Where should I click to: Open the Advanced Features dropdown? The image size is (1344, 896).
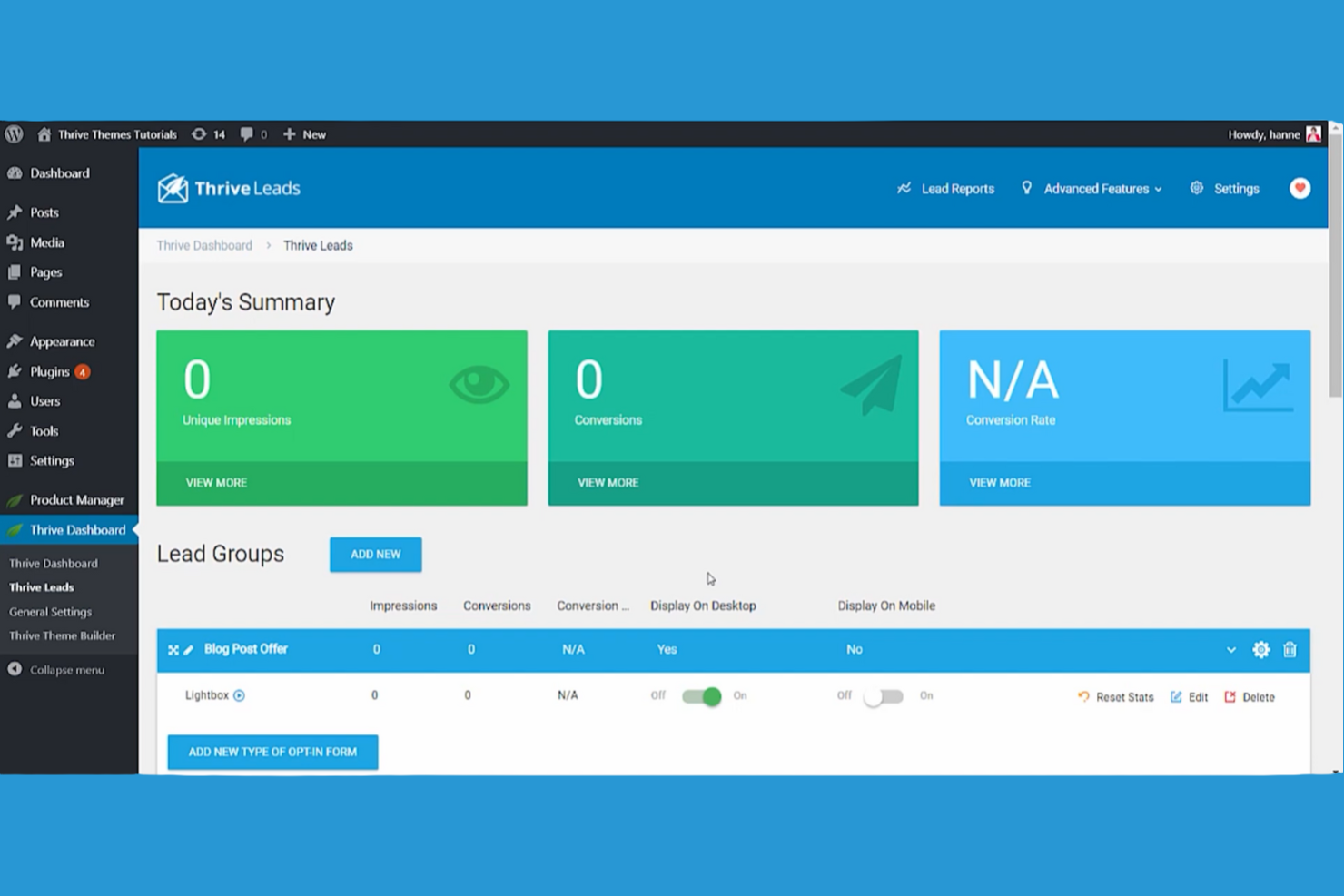pyautogui.click(x=1096, y=188)
